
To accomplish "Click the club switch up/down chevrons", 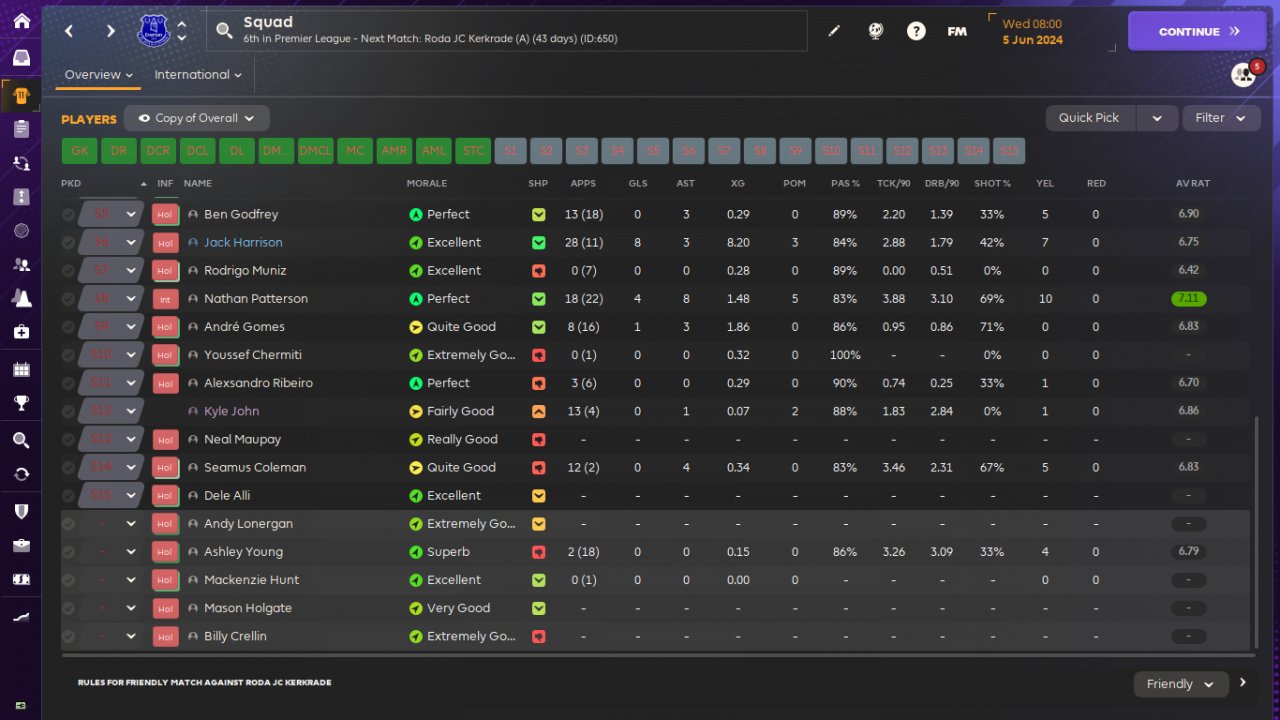I will coord(181,31).
